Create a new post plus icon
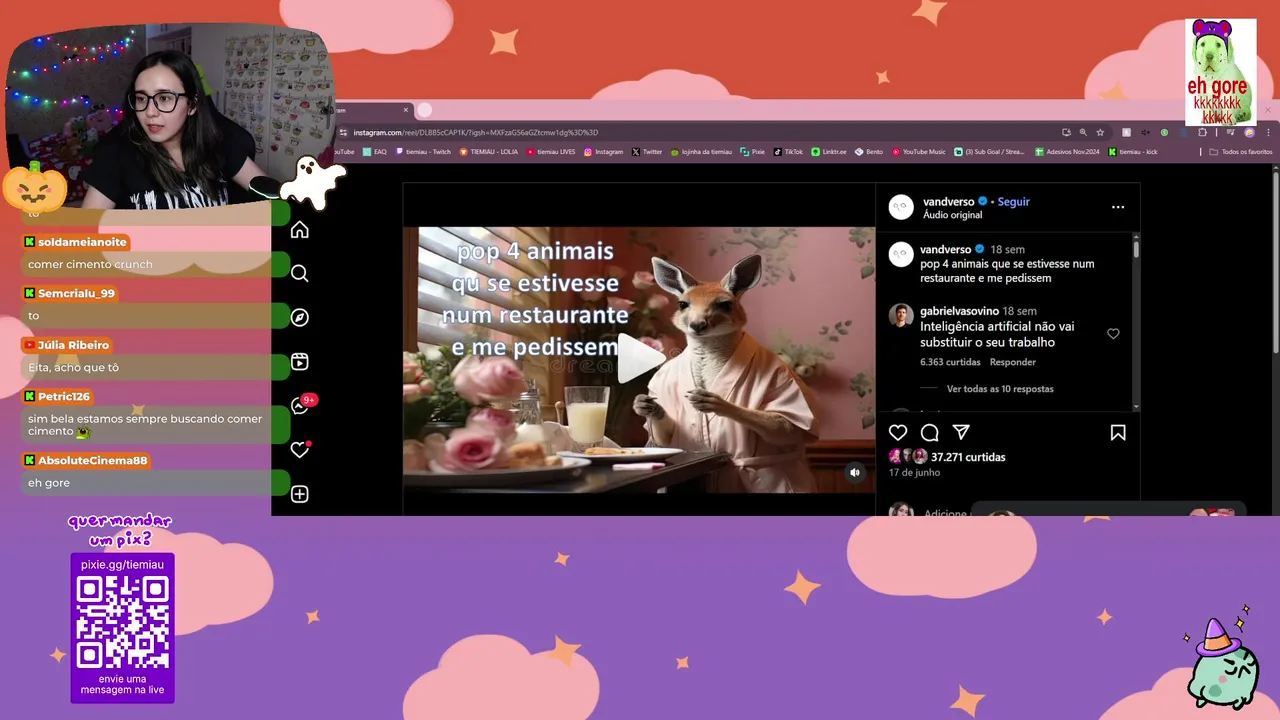Screen dimensions: 1280x720 (x=299, y=494)
